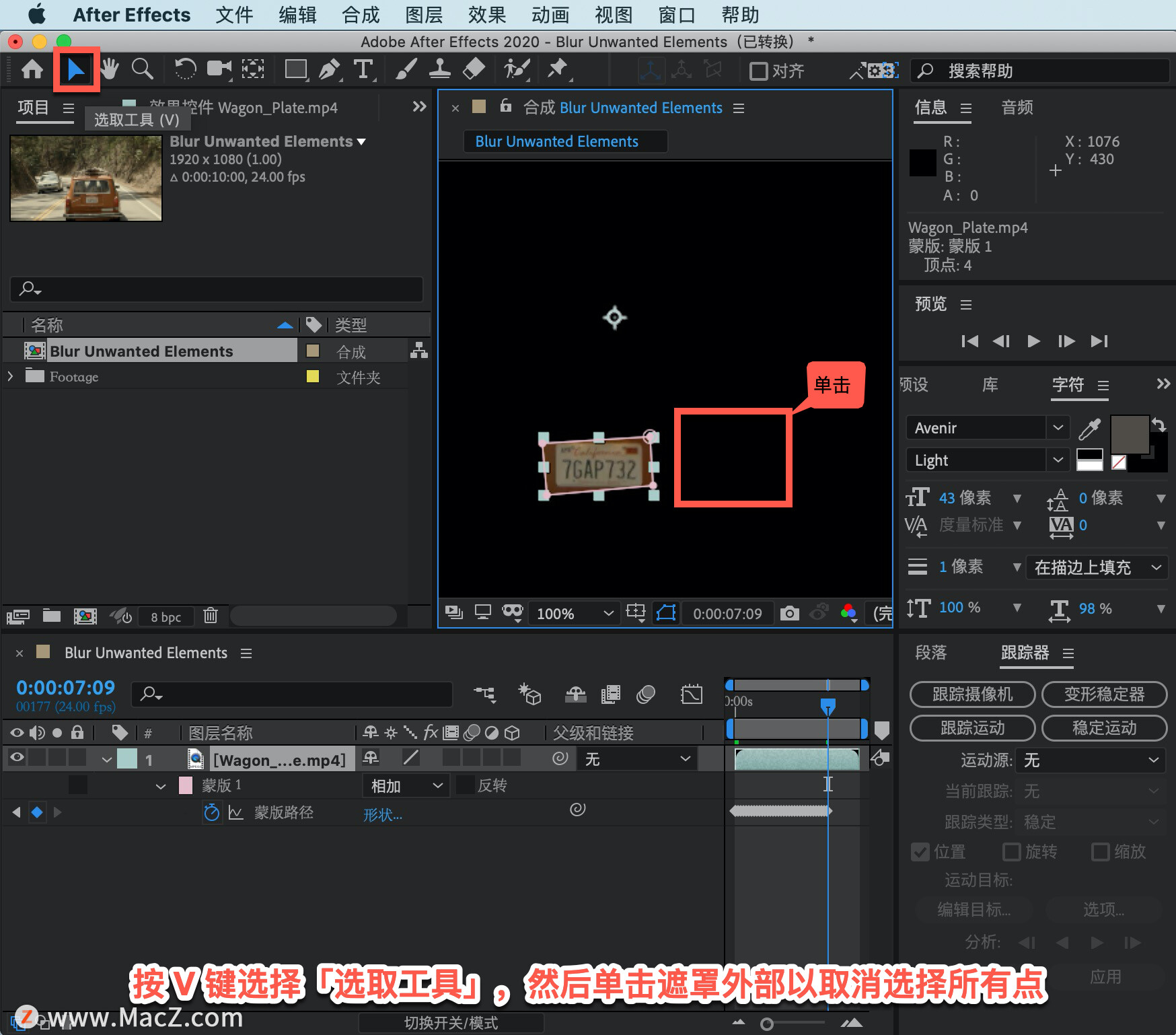The height and width of the screenshot is (1035, 1176).
Task: Toggle the 位置 position checkbox
Action: pyautogui.click(x=920, y=852)
